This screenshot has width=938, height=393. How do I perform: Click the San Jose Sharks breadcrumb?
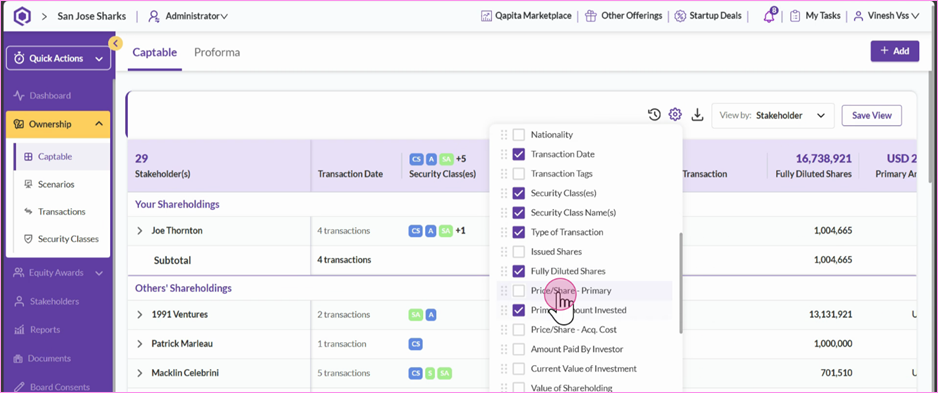pyautogui.click(x=92, y=16)
